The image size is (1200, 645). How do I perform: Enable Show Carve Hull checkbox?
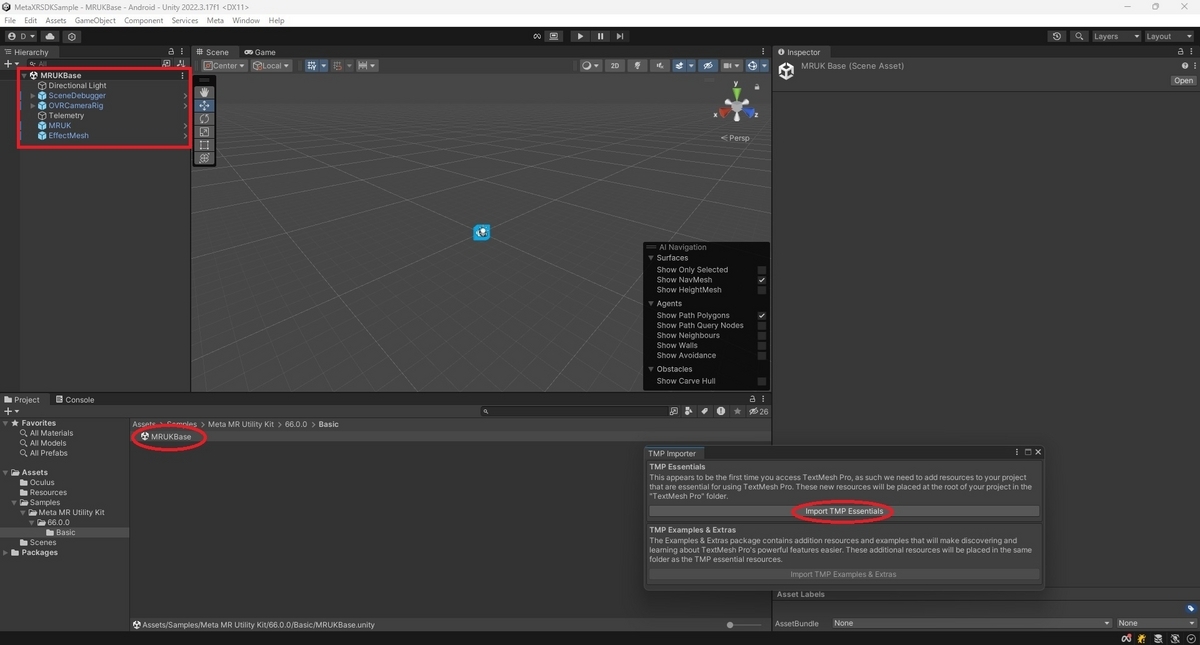762,381
